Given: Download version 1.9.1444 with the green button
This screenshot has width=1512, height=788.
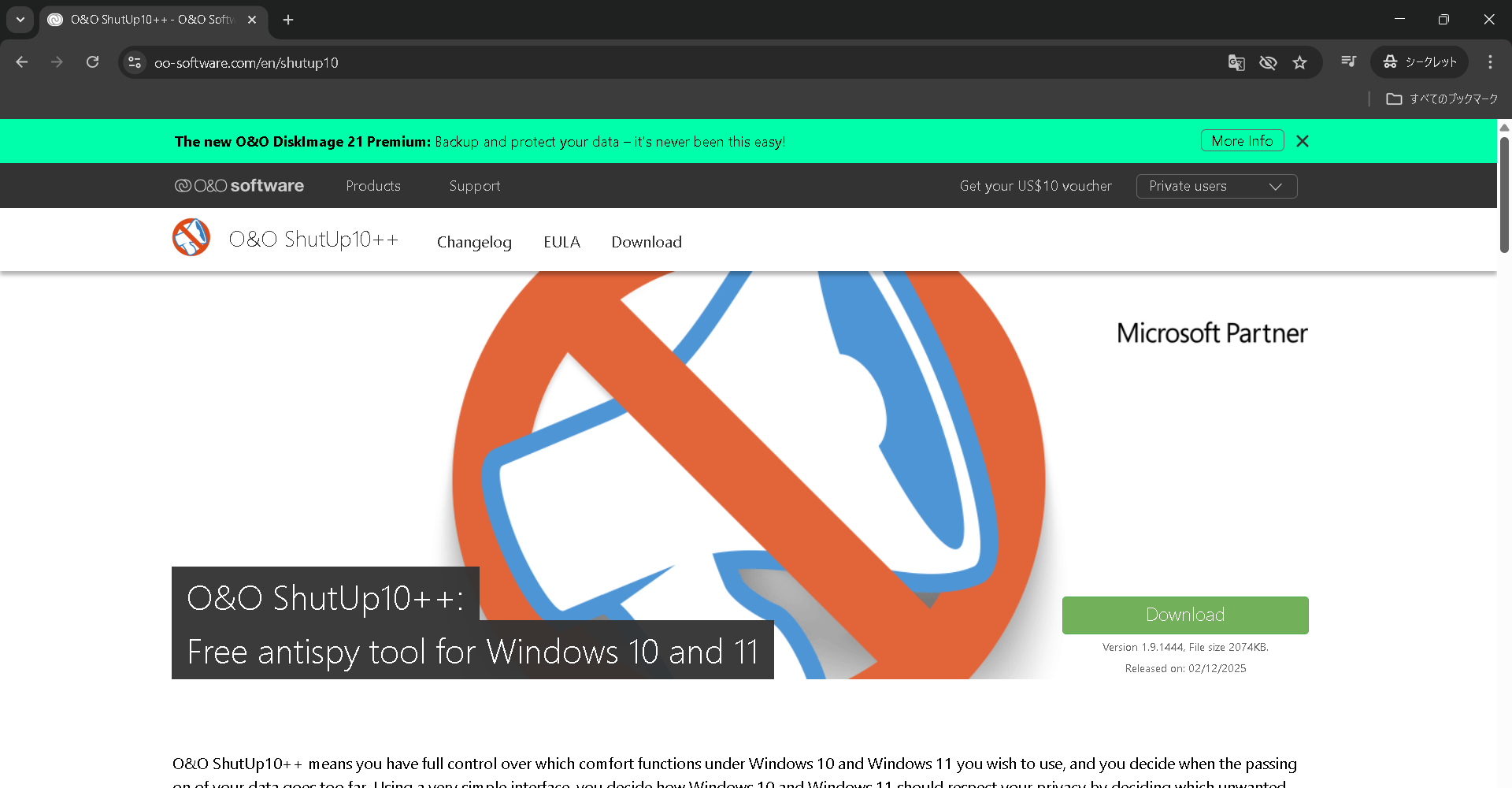Looking at the screenshot, I should [x=1185, y=615].
